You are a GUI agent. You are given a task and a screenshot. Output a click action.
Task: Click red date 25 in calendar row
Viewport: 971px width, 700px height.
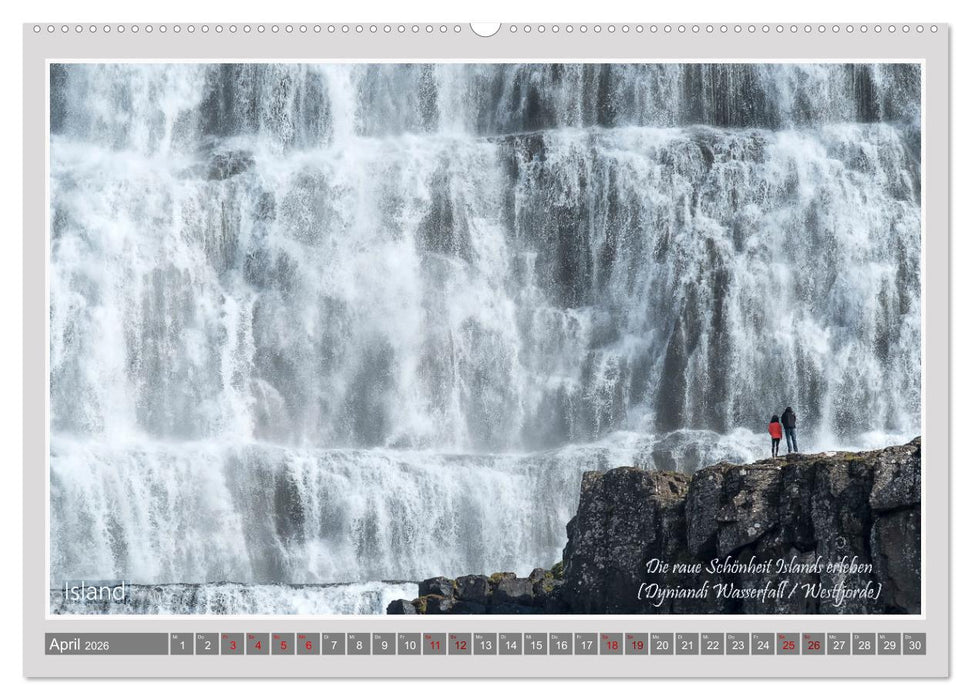(x=788, y=645)
